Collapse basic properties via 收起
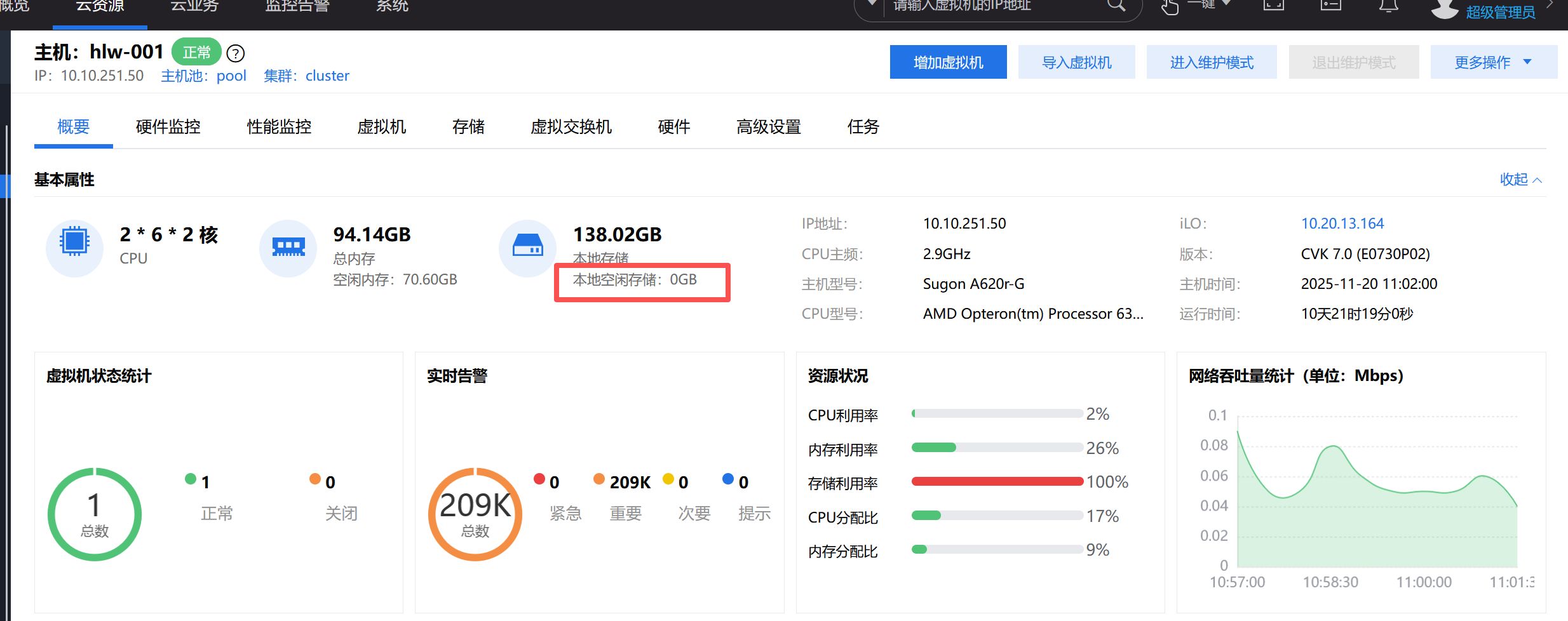Image resolution: width=1568 pixels, height=621 pixels. 1520,180
